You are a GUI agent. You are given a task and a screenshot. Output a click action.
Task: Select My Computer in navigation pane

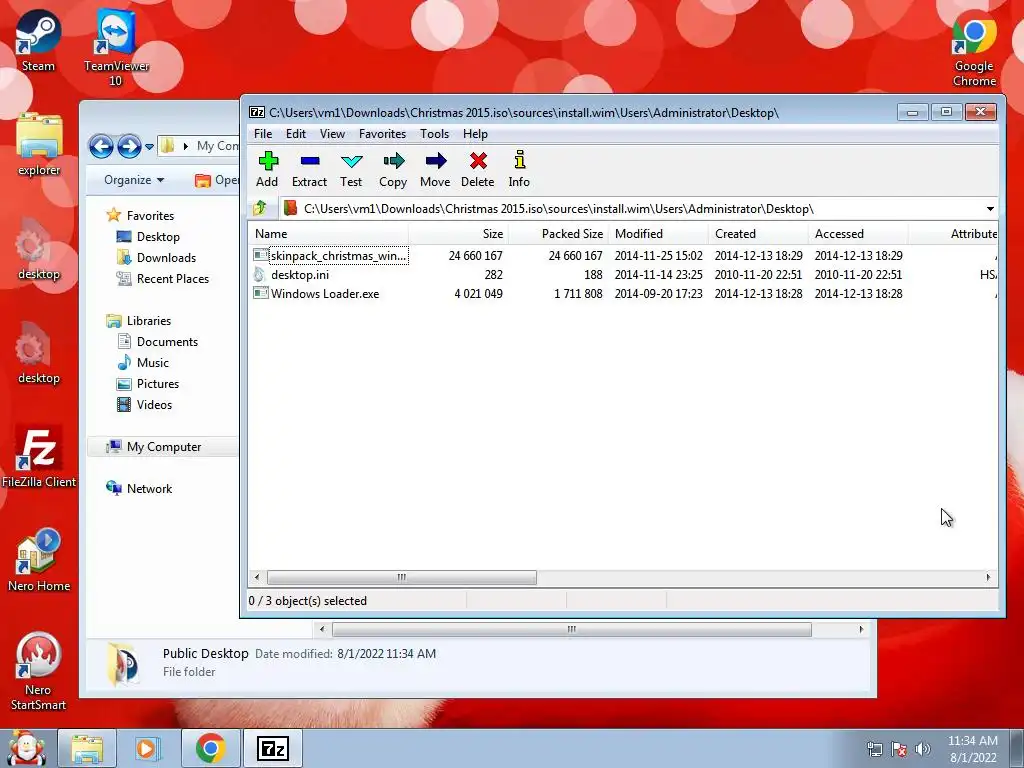coord(163,447)
